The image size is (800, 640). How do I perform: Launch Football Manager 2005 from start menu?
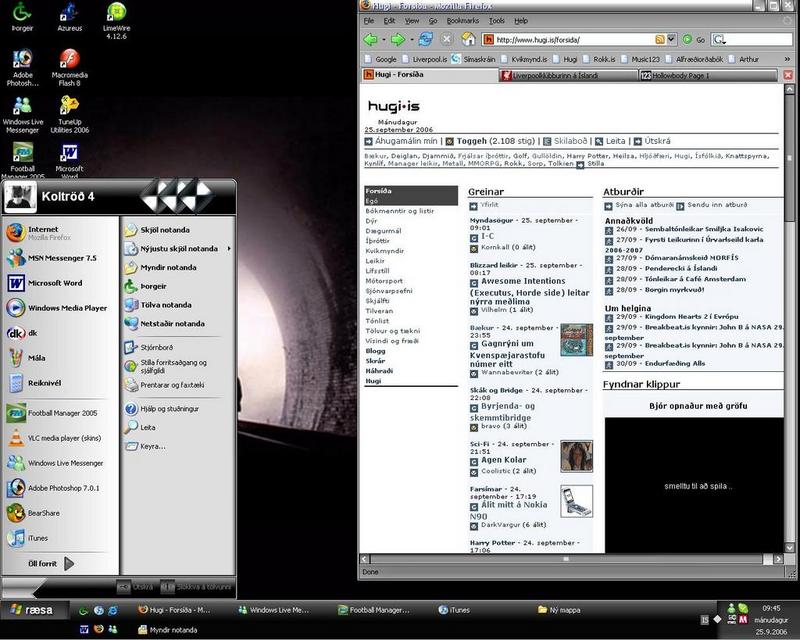click(60, 413)
